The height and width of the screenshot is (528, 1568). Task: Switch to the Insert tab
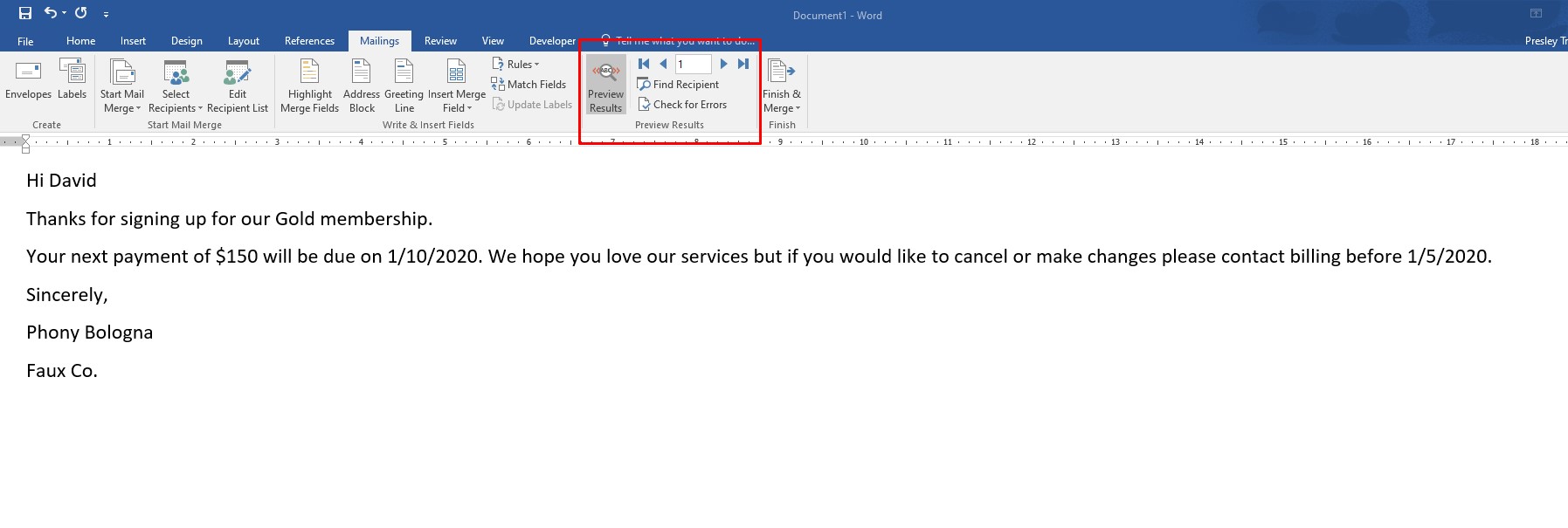pyautogui.click(x=133, y=41)
